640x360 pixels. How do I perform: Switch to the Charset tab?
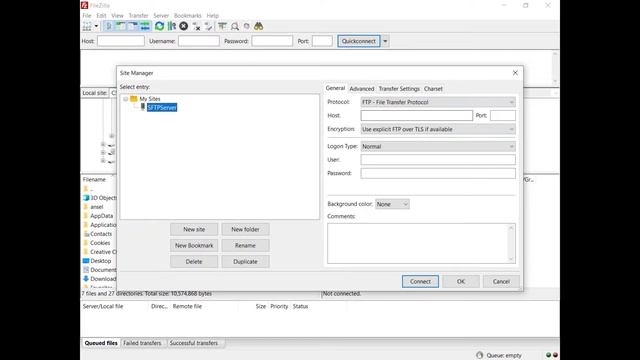pyautogui.click(x=433, y=89)
